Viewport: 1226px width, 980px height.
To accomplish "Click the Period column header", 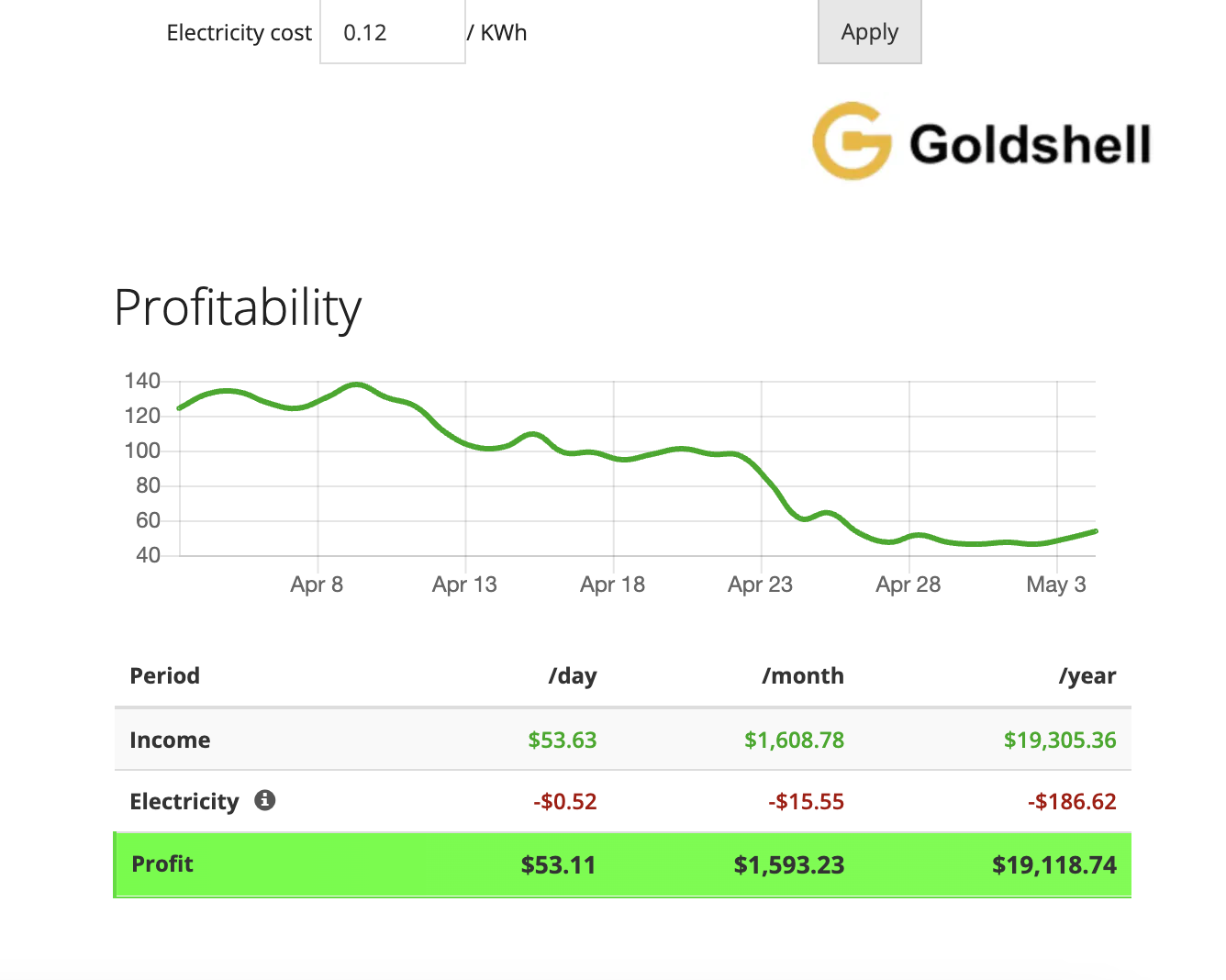I will (x=164, y=676).
